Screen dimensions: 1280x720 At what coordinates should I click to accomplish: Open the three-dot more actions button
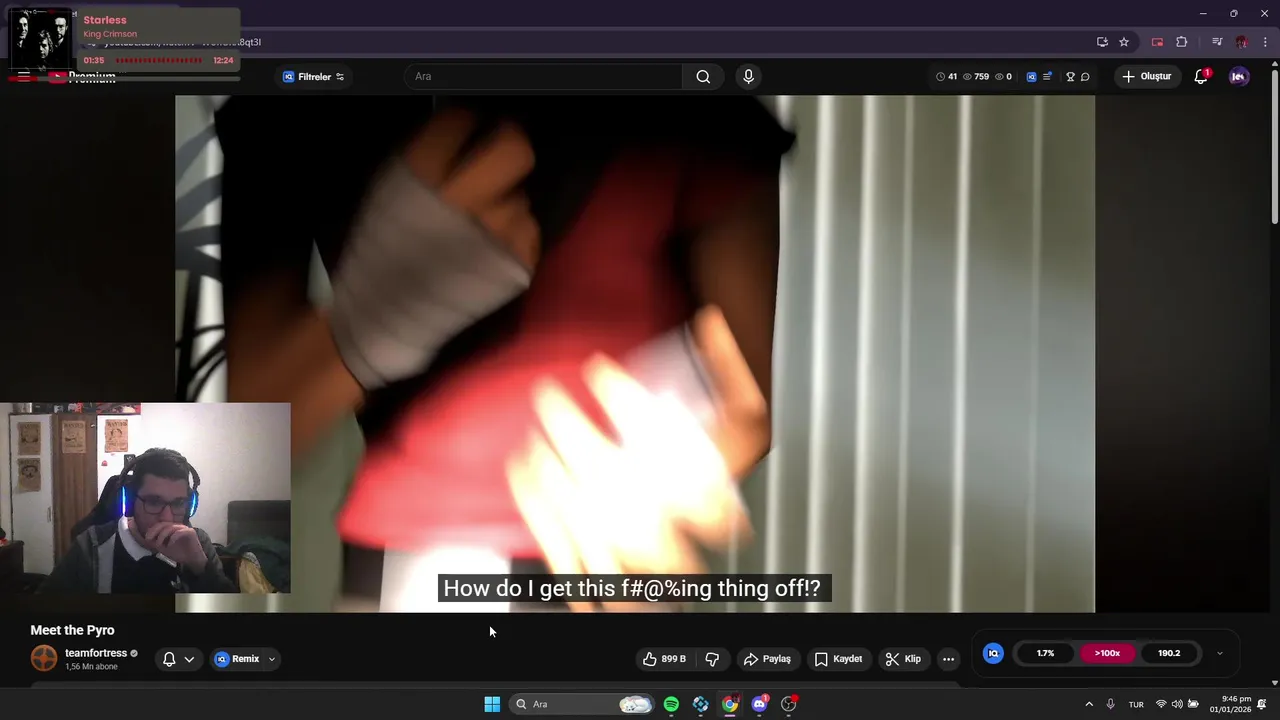point(948,659)
